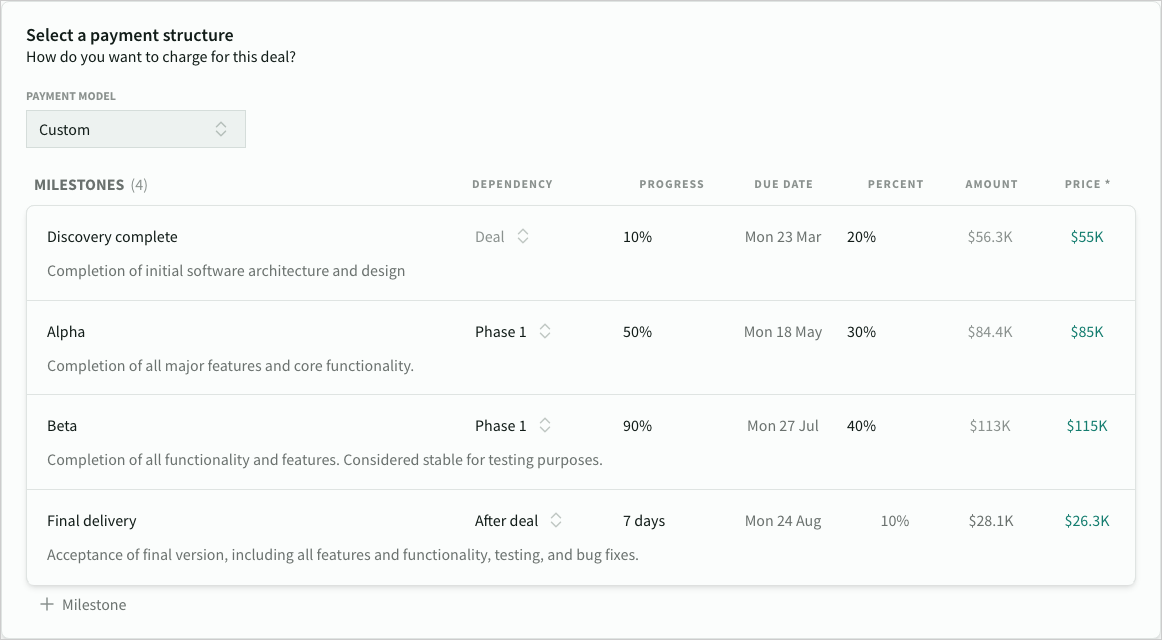Open the Payment Model dropdown set to Custom
The width and height of the screenshot is (1162, 640).
(136, 130)
